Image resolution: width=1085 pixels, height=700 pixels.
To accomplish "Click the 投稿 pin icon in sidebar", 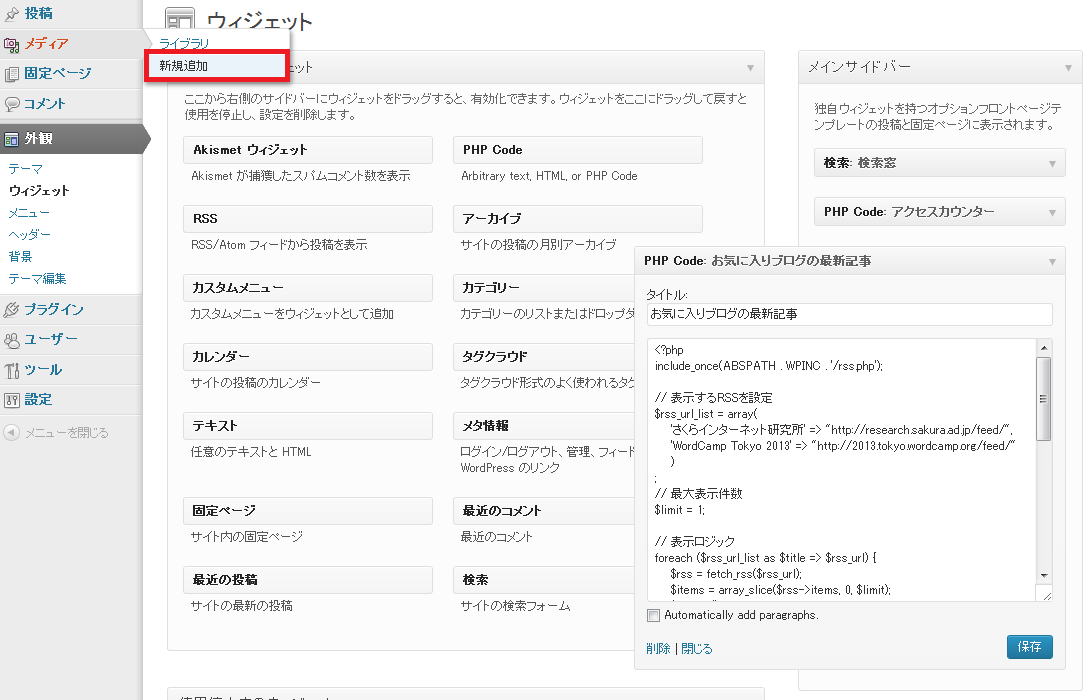I will point(12,14).
